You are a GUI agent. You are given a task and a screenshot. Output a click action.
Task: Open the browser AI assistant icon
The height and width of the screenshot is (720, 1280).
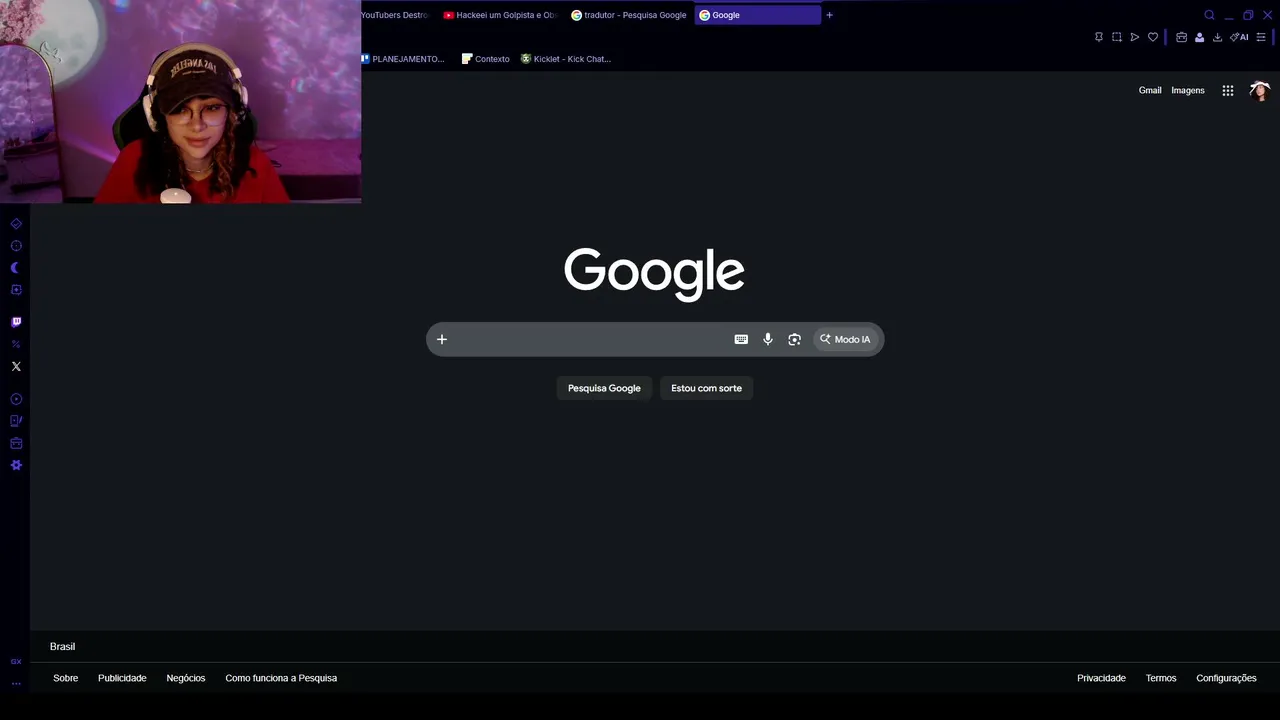click(x=1239, y=37)
